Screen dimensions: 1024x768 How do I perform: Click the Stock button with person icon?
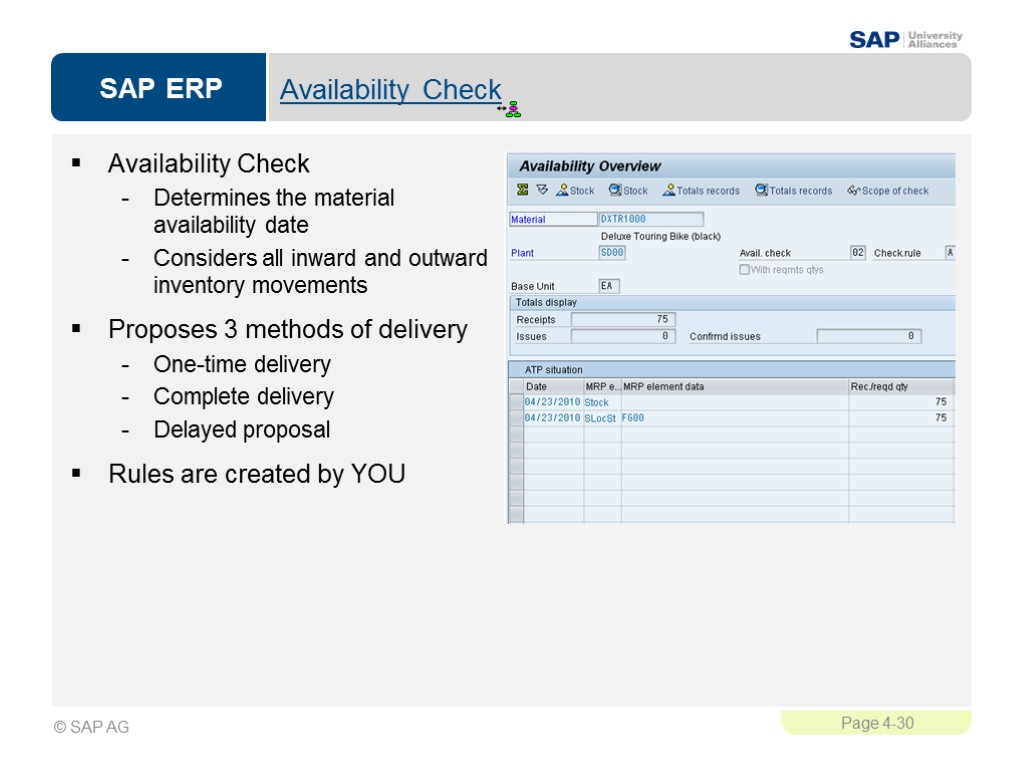pyautogui.click(x=575, y=190)
